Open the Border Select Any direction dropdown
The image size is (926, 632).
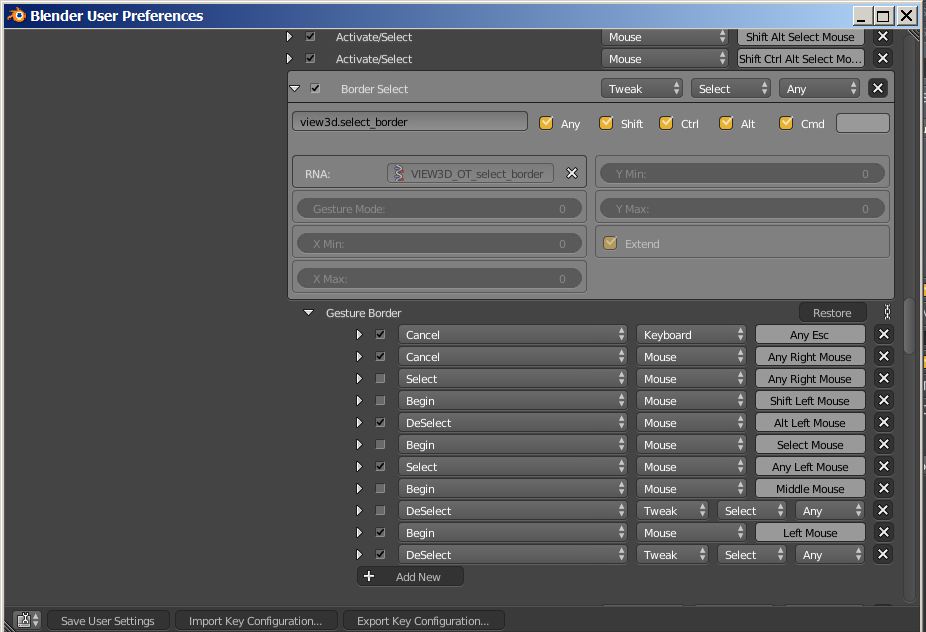pyautogui.click(x=819, y=89)
